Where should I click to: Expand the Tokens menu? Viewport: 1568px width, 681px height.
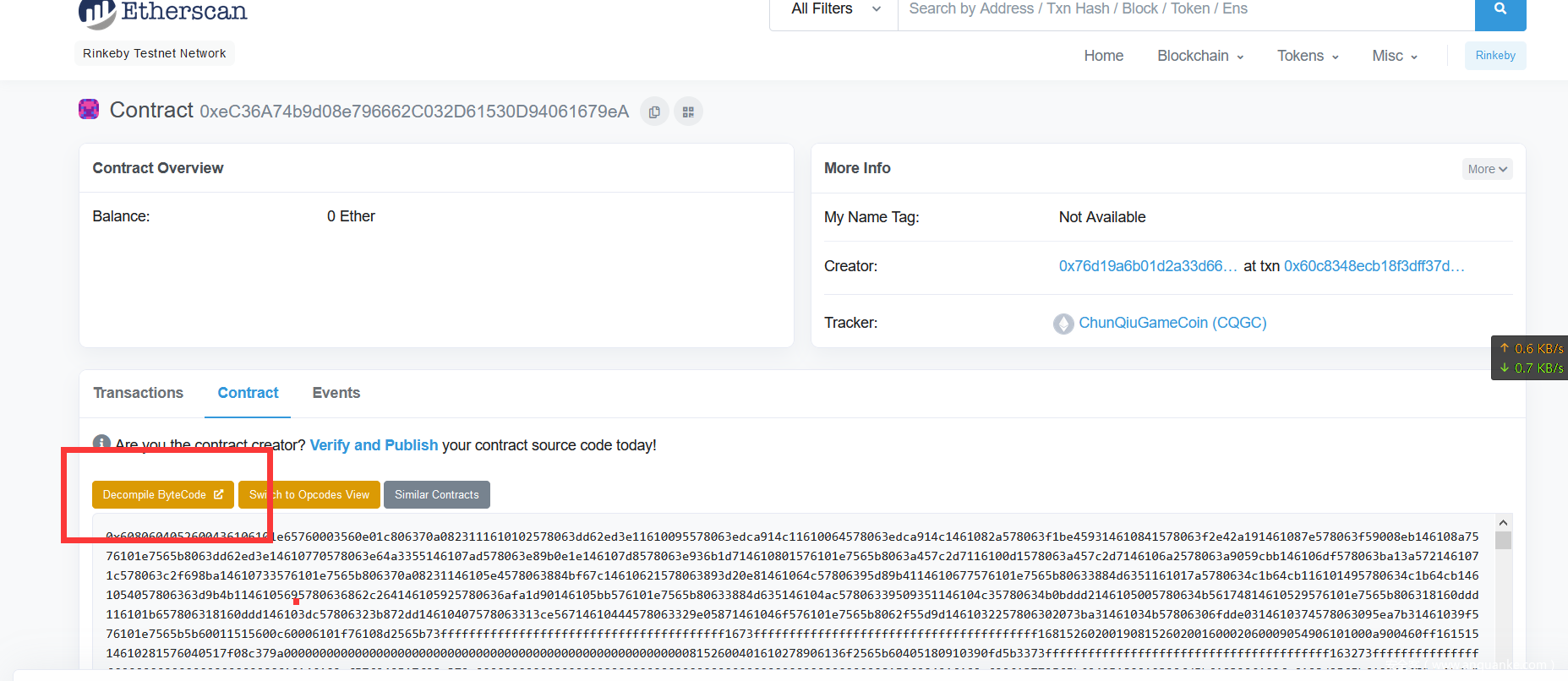click(x=1308, y=56)
